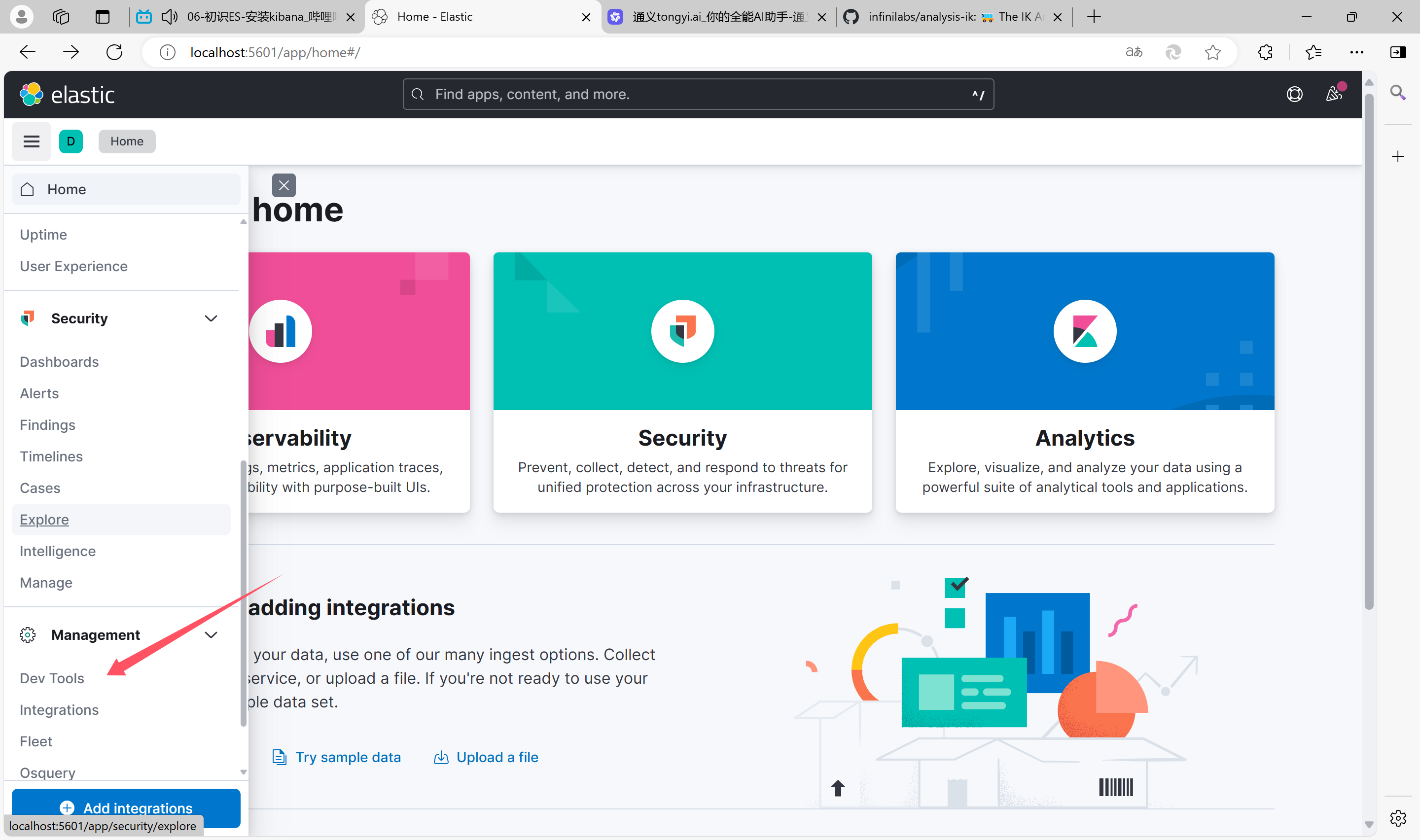Click the Home breadcrumb in Kibana
The height and width of the screenshot is (840, 1420).
point(127,141)
